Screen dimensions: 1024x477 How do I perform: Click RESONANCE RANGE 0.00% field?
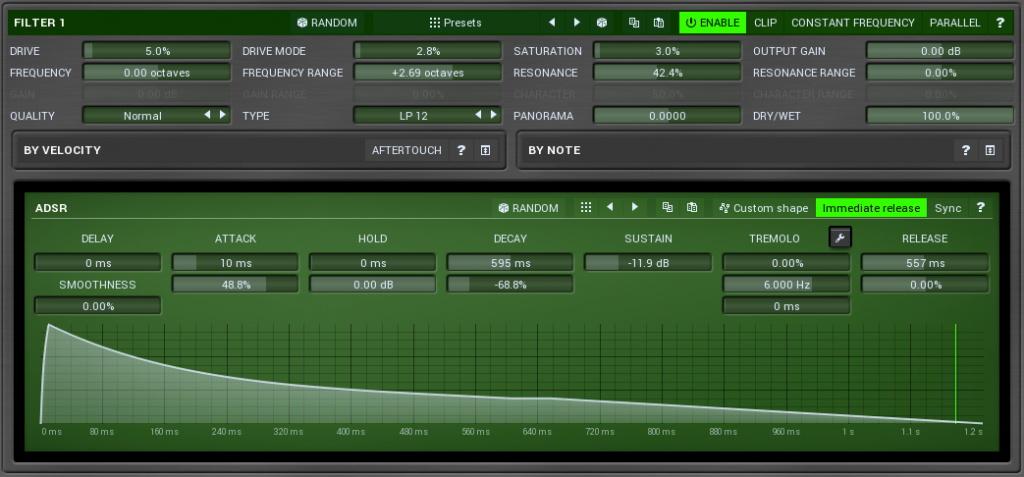coord(940,73)
